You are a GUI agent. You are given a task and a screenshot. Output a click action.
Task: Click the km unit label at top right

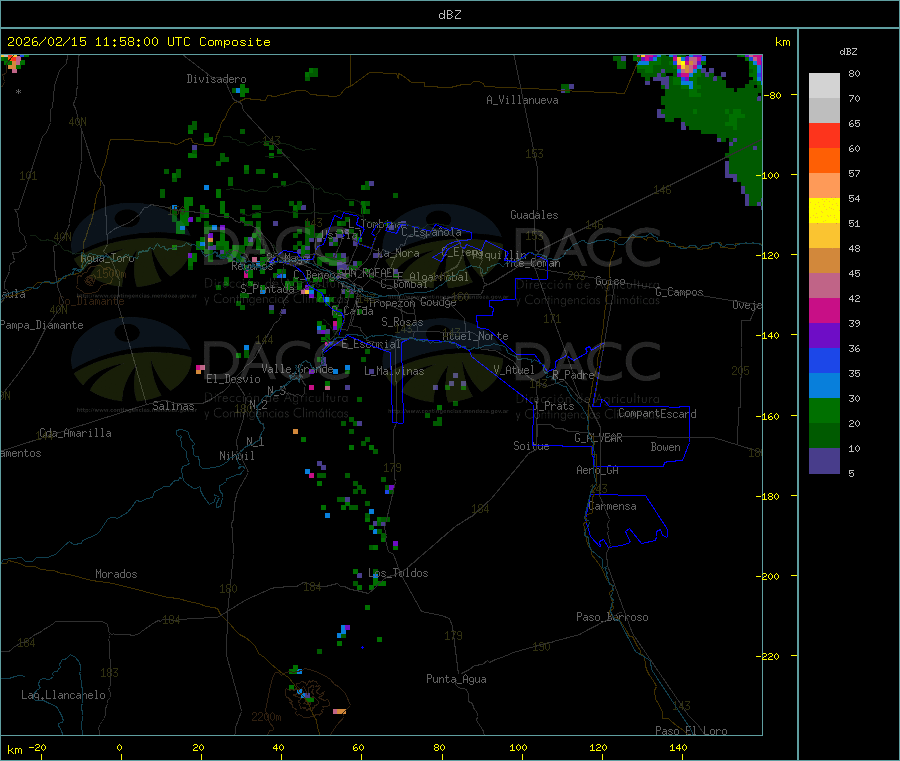tap(782, 42)
